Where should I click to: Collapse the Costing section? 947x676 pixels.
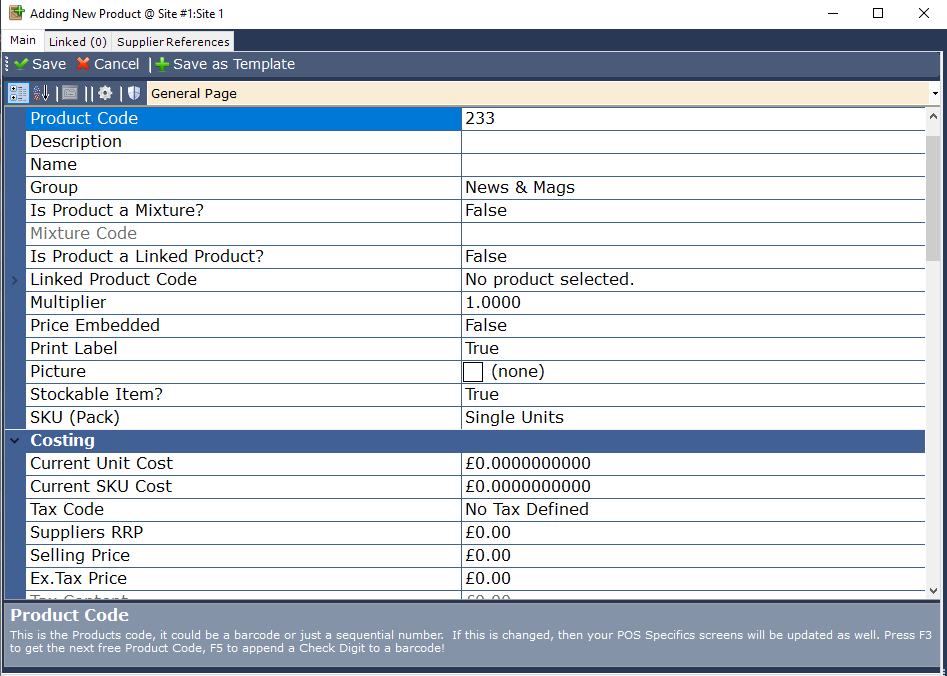point(15,440)
